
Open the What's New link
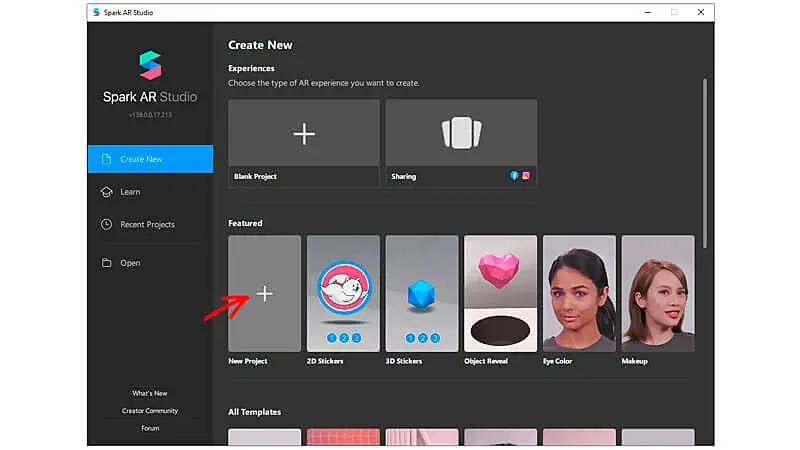pyautogui.click(x=150, y=393)
